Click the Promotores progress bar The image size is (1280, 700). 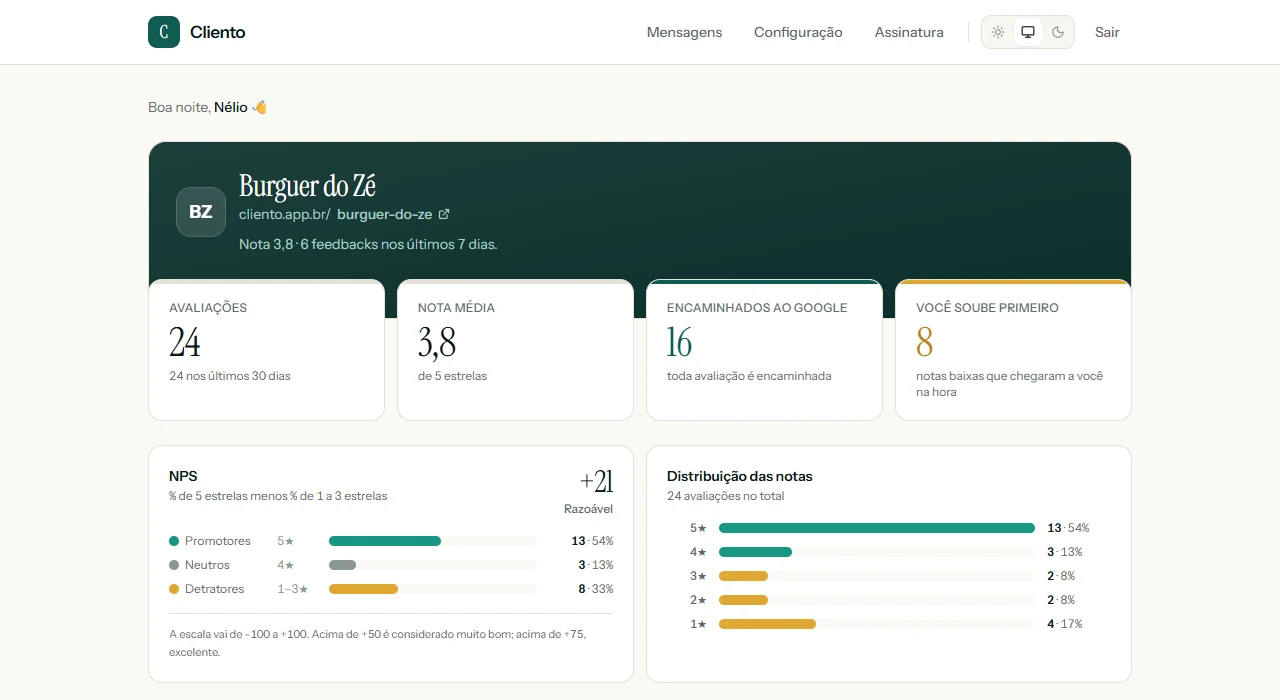(x=433, y=541)
